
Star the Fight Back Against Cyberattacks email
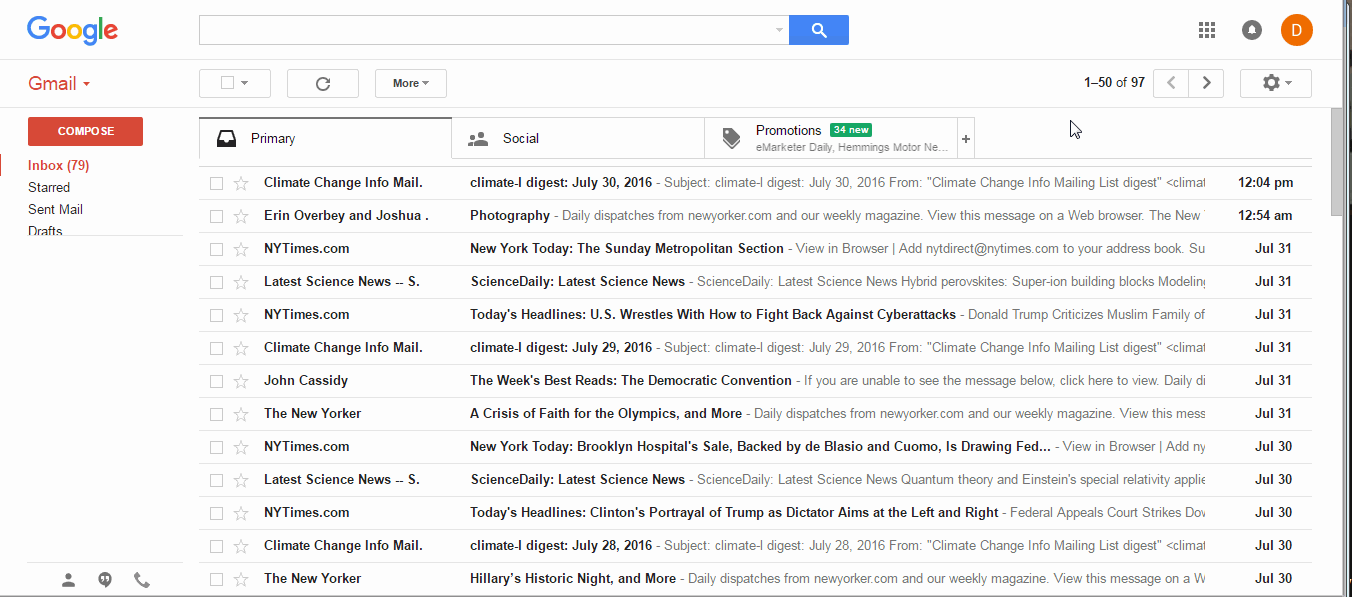[240, 315]
